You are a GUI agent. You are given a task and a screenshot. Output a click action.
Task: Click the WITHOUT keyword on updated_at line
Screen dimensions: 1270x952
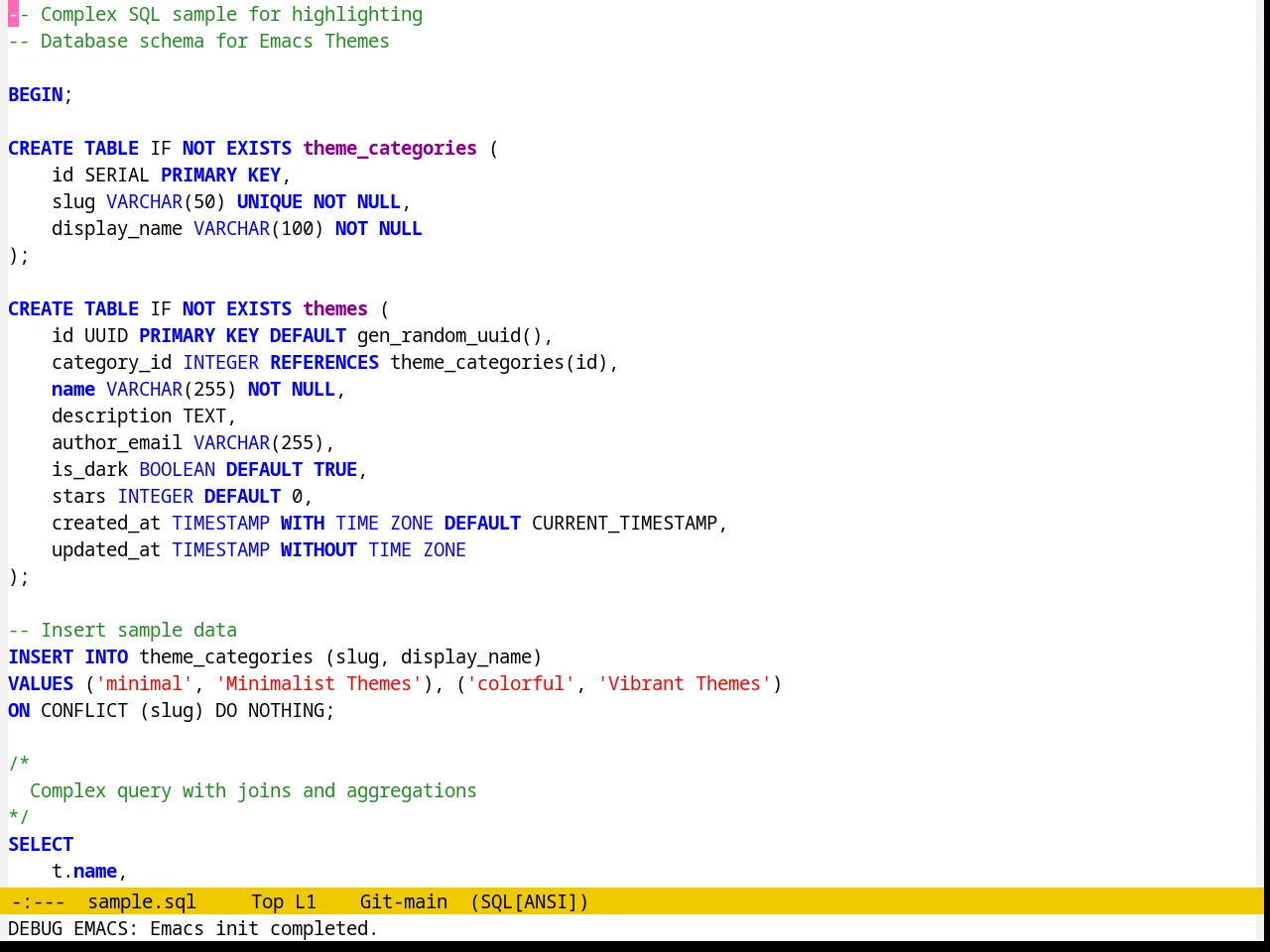tap(318, 549)
